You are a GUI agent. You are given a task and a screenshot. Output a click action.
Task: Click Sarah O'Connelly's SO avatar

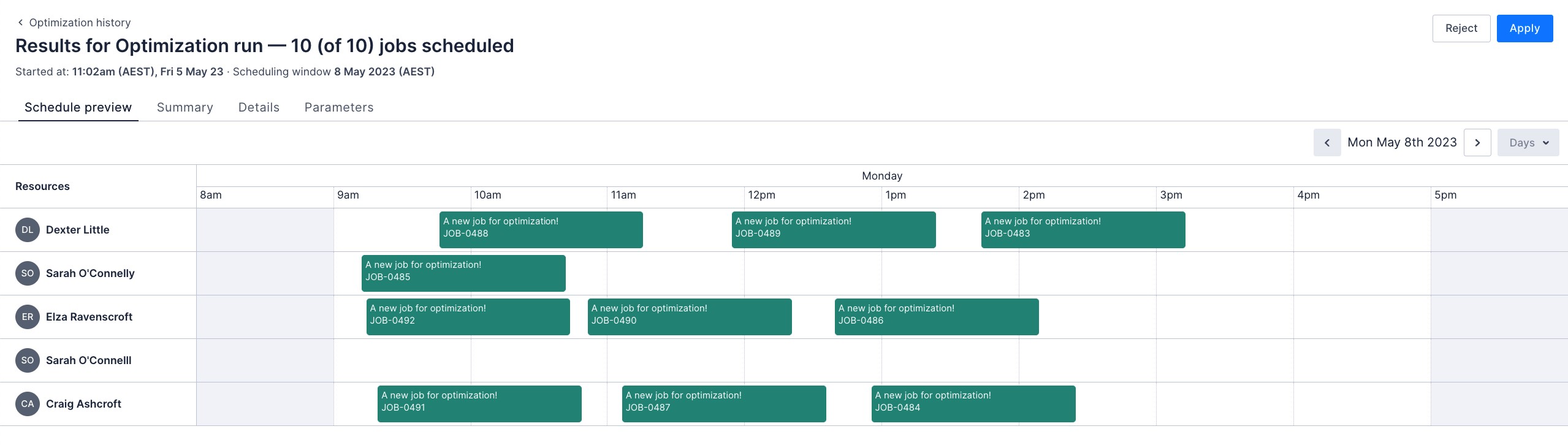(x=28, y=273)
